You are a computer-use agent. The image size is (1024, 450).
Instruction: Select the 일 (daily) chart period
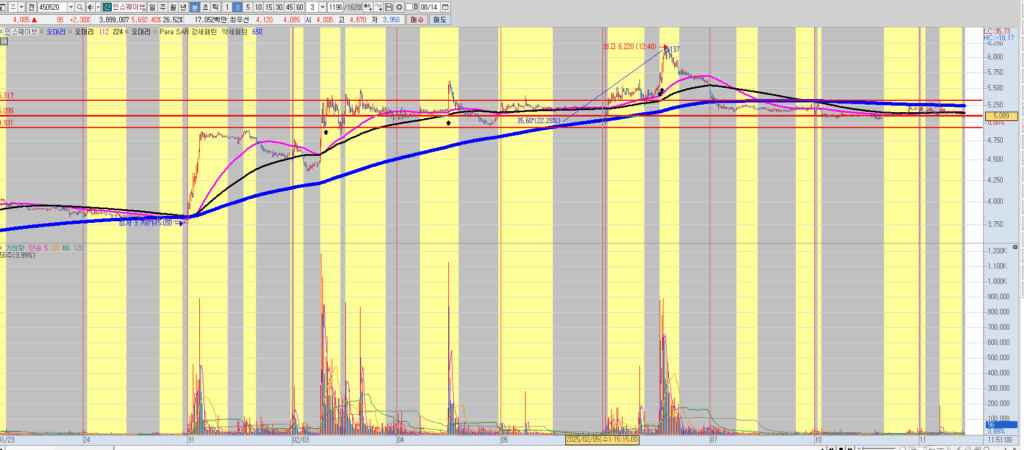[152, 7]
